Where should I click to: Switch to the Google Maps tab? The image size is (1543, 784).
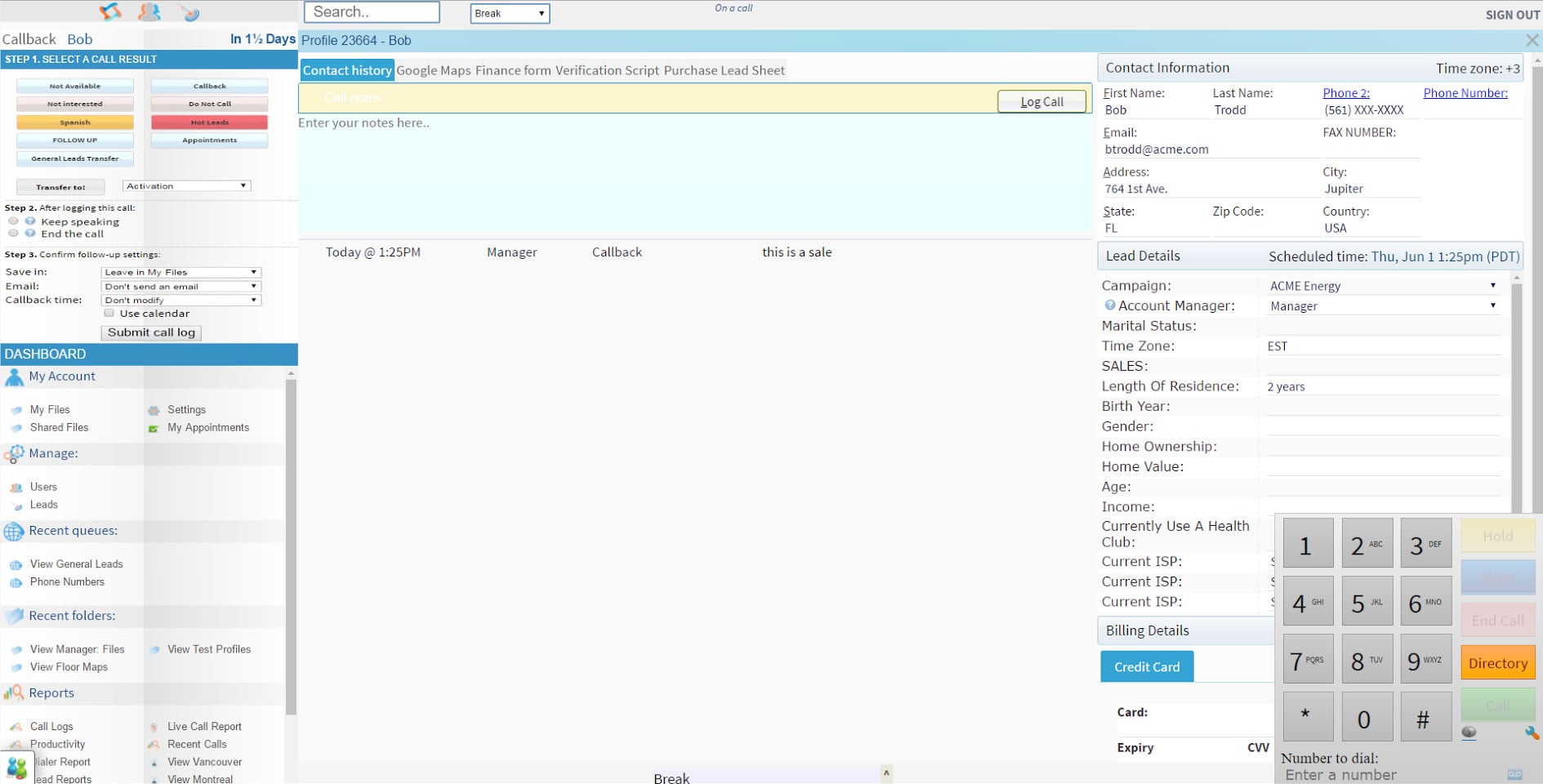click(433, 70)
